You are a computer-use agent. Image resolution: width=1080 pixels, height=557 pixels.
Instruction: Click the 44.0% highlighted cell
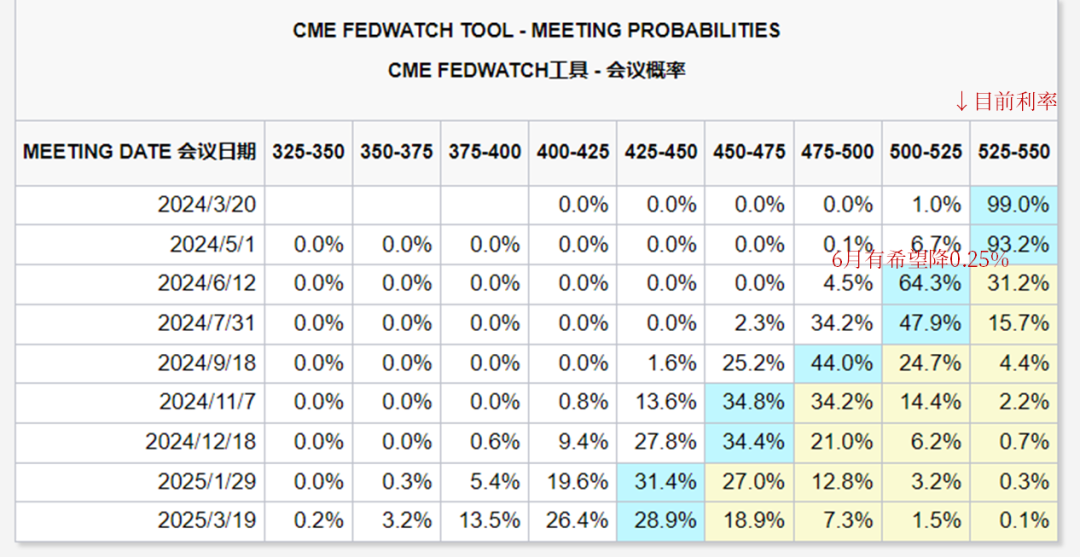coord(838,364)
